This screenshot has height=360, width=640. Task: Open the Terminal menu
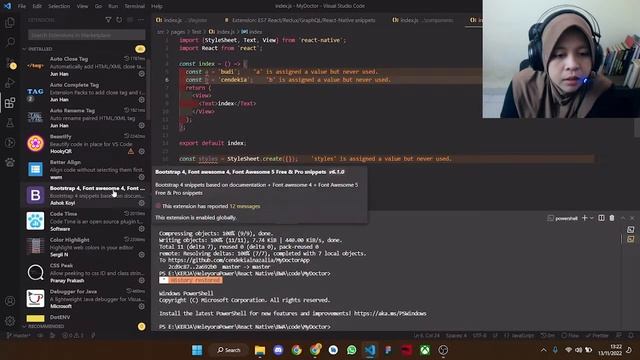tap(134, 6)
